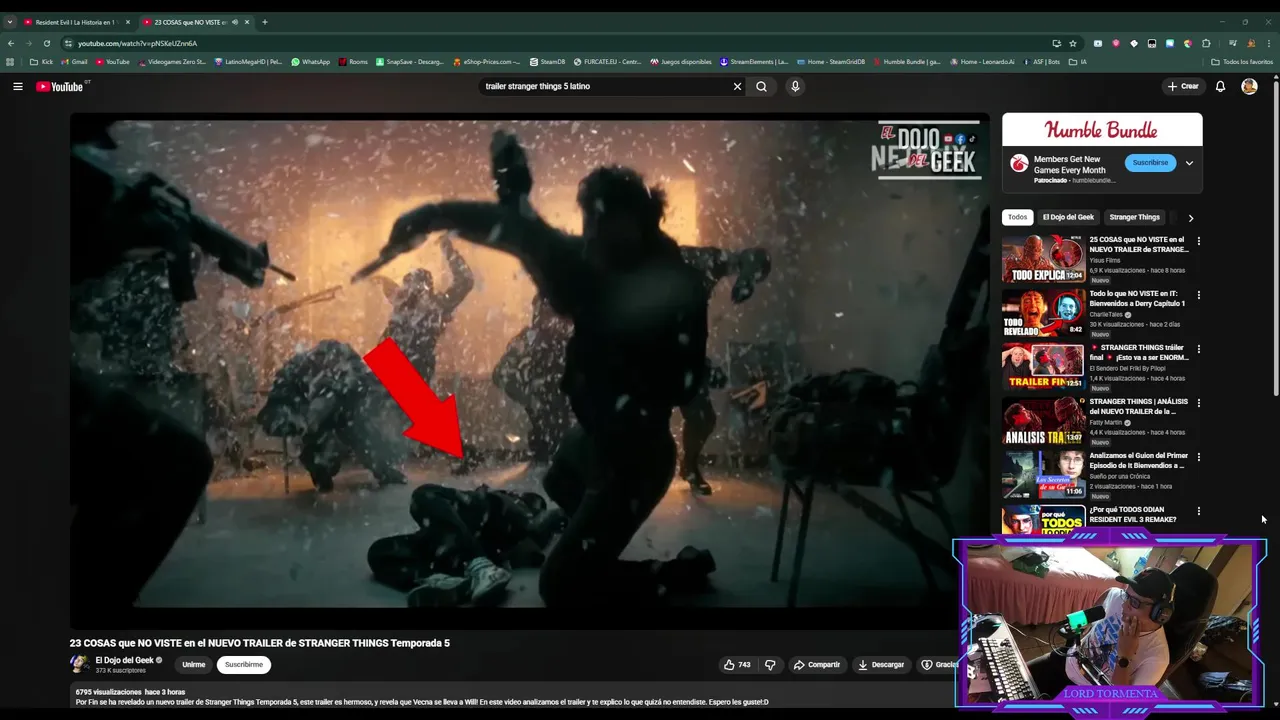1280x720 pixels.
Task: Open Analizamos el Guion del Primer Episodio
Action: (1139, 460)
